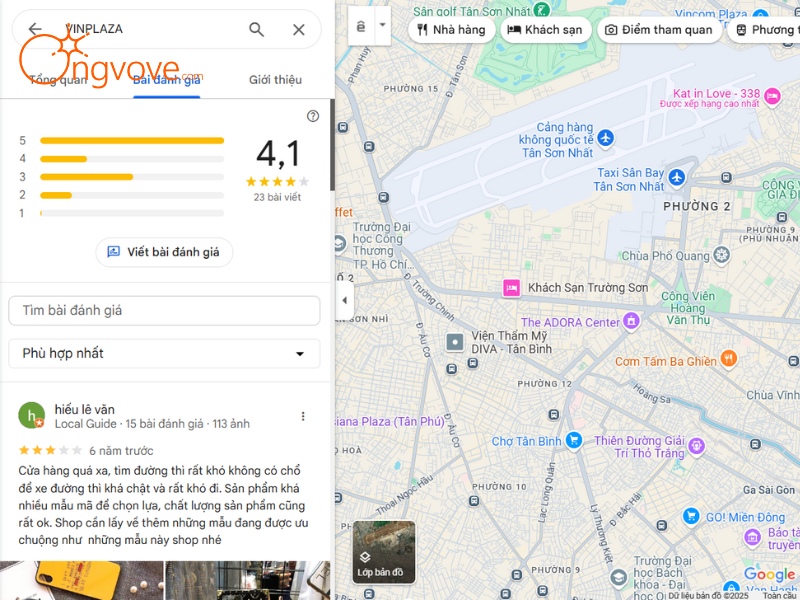Image resolution: width=800 pixels, height=600 pixels.
Task: Click the Viện Thẩm Mỹ DIVA marker
Action: (455, 342)
